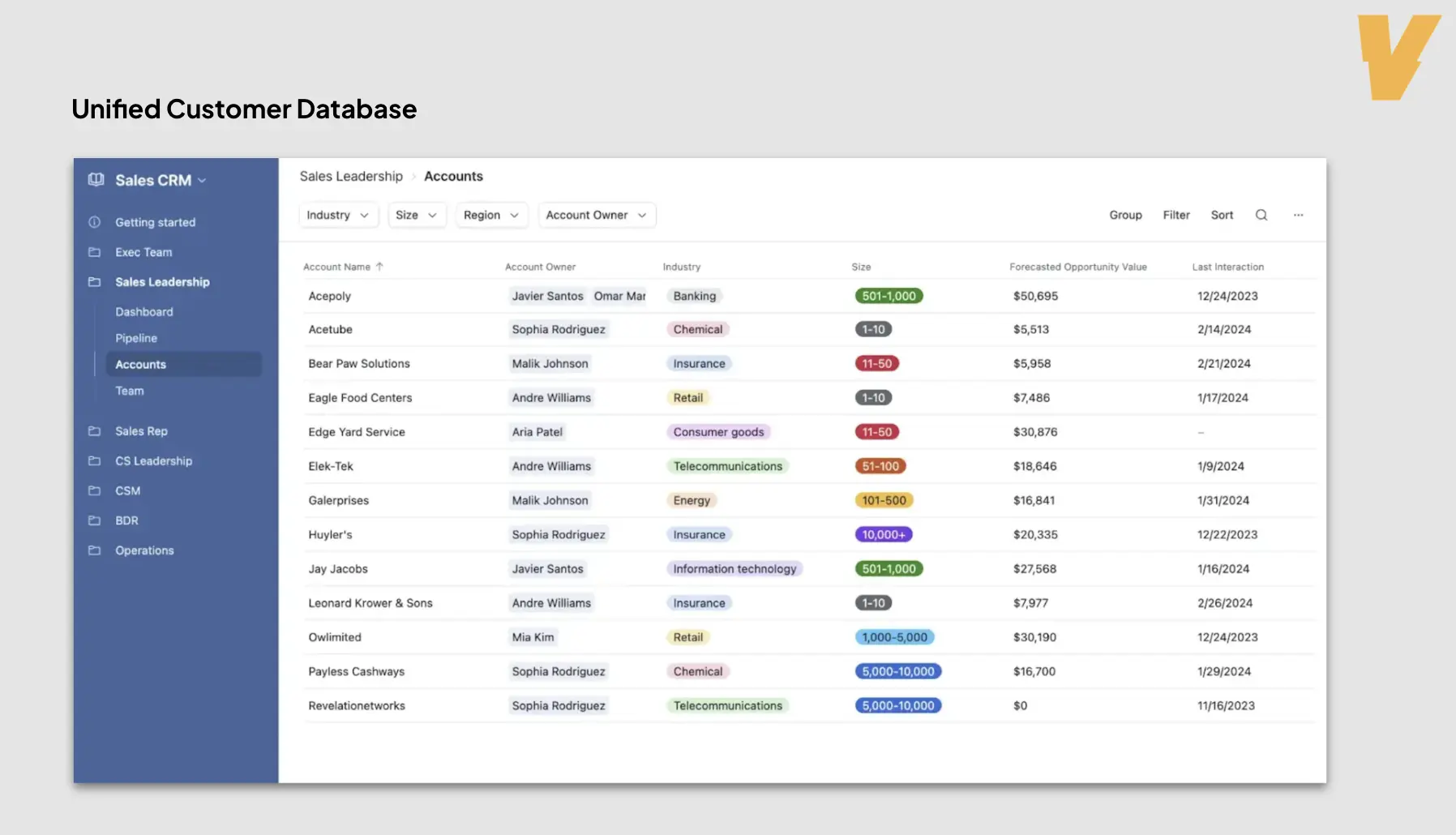The width and height of the screenshot is (1456, 835).
Task: Open the search magnifier icon
Action: coord(1261,215)
